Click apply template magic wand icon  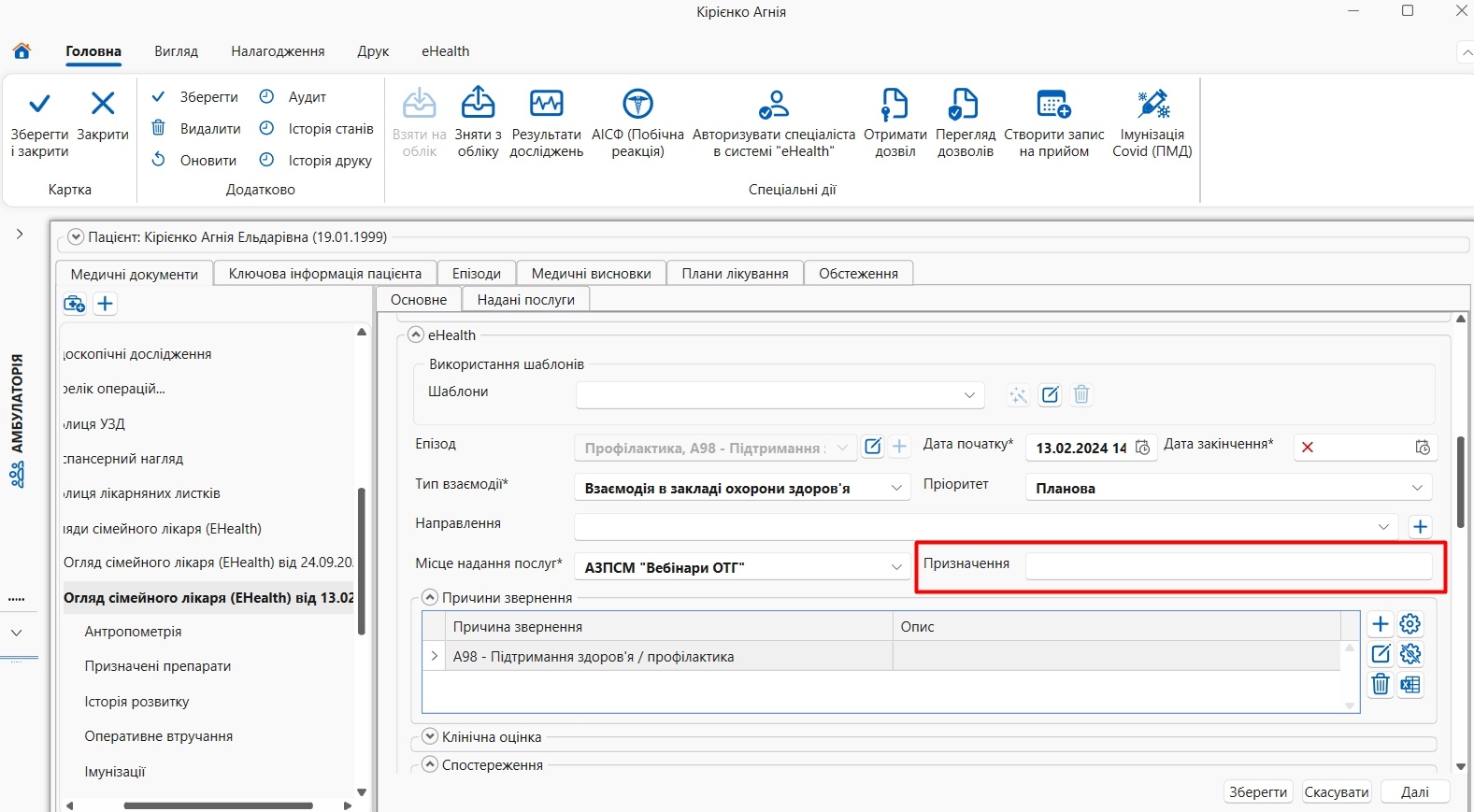(x=1019, y=395)
